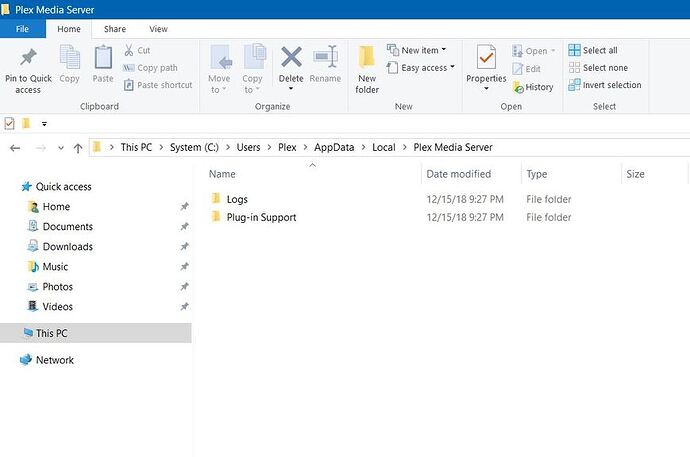Click pin icon beside Downloads
The image size is (690, 457).
[x=184, y=247]
